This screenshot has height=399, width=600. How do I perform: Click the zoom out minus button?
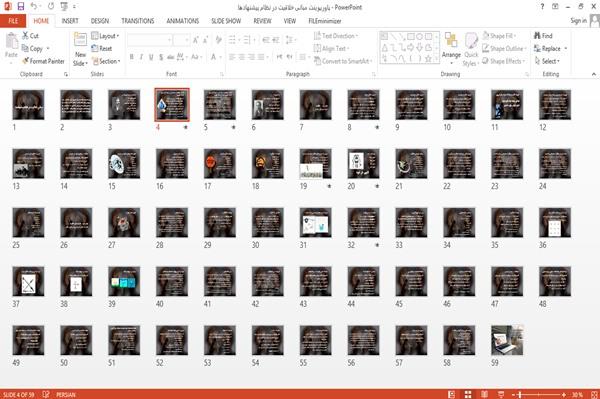tap(514, 394)
